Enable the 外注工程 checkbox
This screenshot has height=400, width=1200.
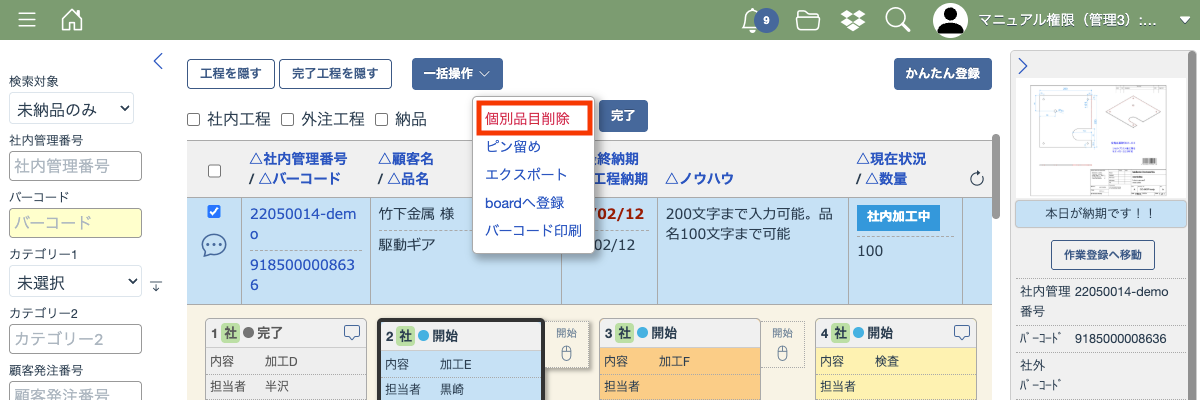287,120
